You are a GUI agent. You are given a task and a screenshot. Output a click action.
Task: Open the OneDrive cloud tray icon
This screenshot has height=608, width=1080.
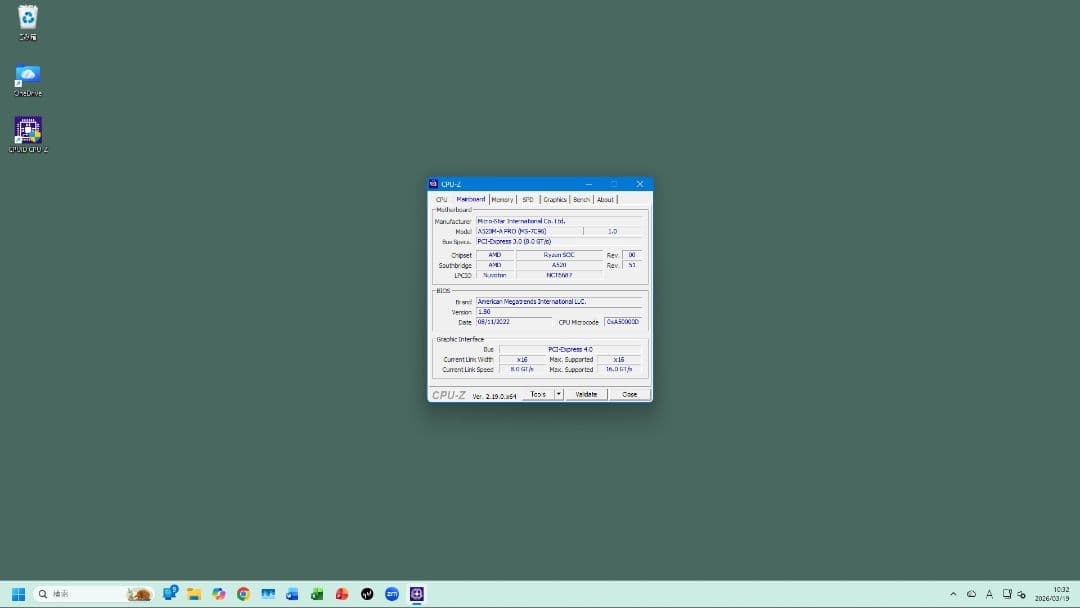click(x=971, y=594)
